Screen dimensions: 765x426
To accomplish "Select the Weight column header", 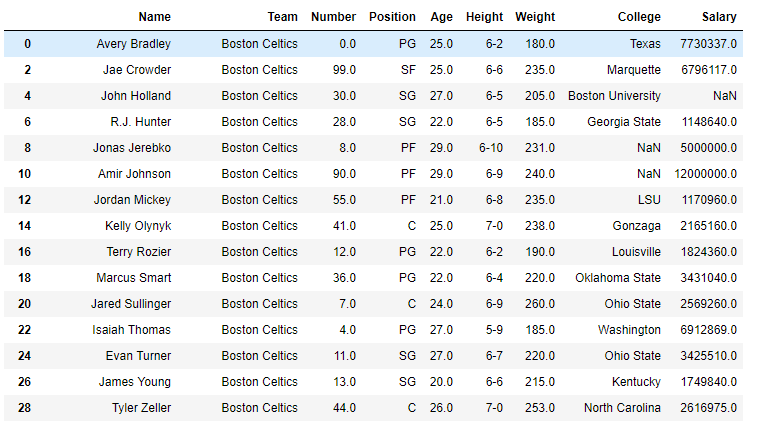I will [x=535, y=17].
